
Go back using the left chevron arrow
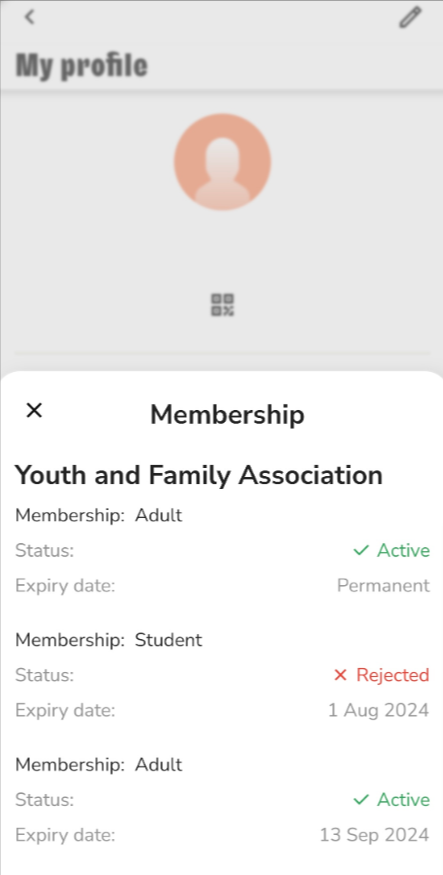[30, 17]
